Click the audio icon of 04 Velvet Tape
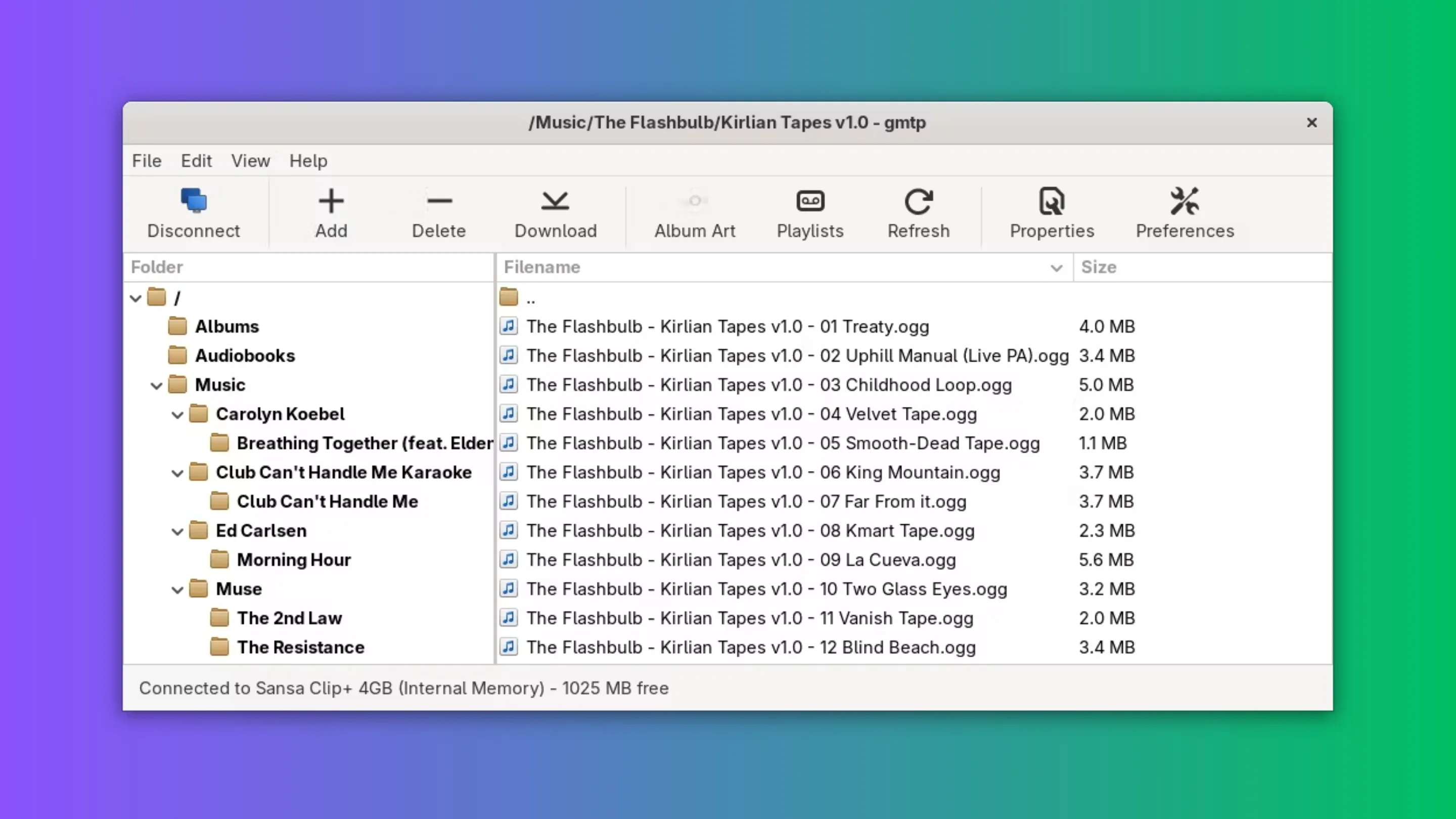 (509, 414)
